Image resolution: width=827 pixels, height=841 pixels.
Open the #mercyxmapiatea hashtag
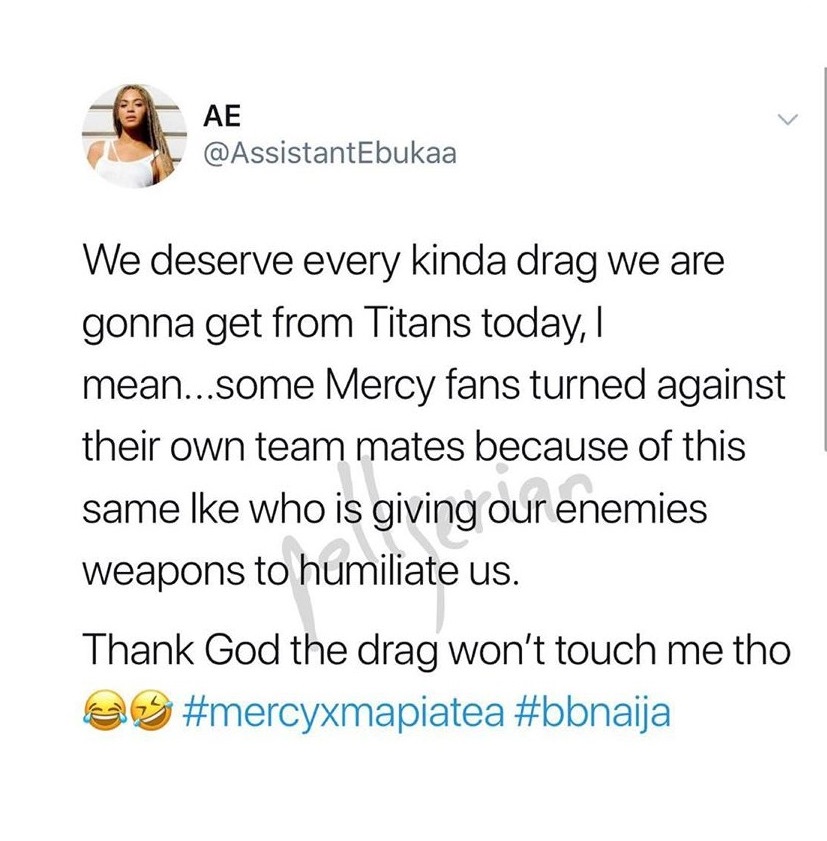pos(344,713)
